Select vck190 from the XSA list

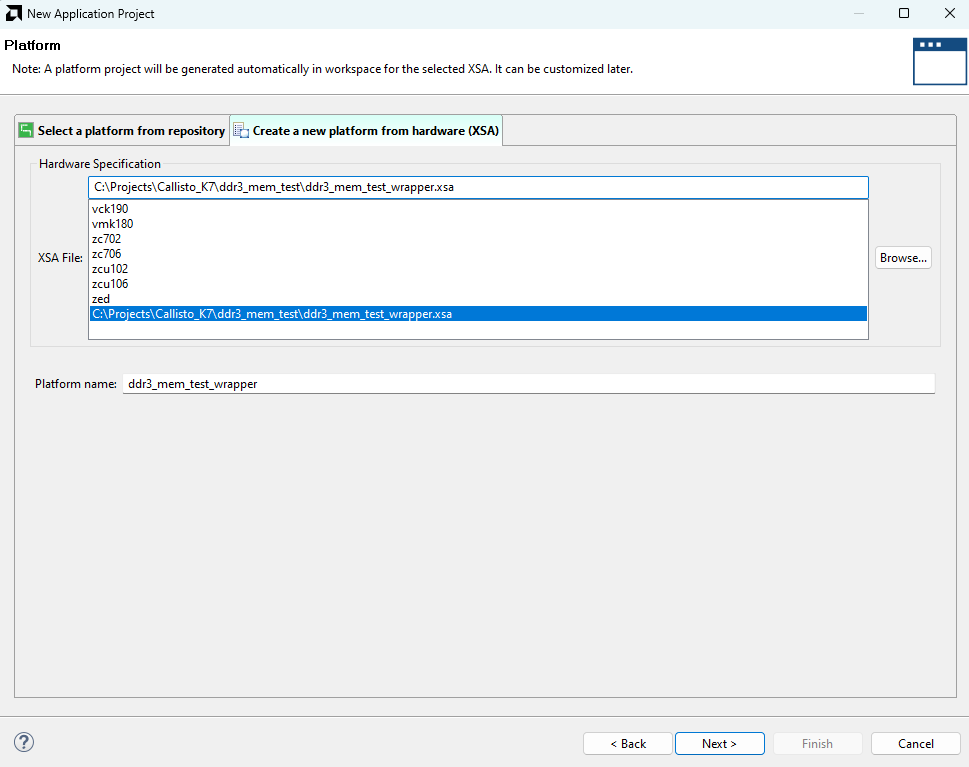[x=110, y=209]
